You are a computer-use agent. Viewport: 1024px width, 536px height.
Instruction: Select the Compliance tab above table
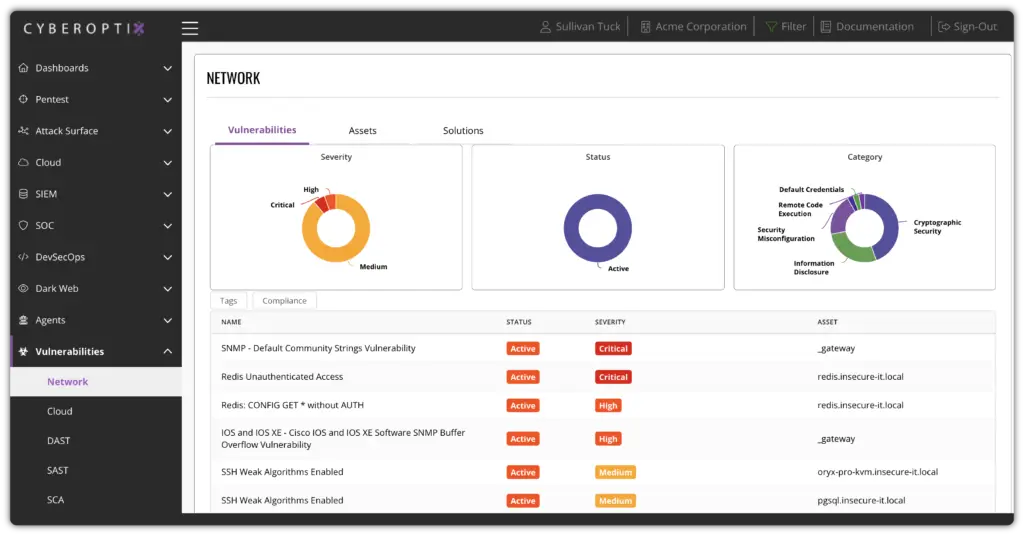pyautogui.click(x=285, y=301)
